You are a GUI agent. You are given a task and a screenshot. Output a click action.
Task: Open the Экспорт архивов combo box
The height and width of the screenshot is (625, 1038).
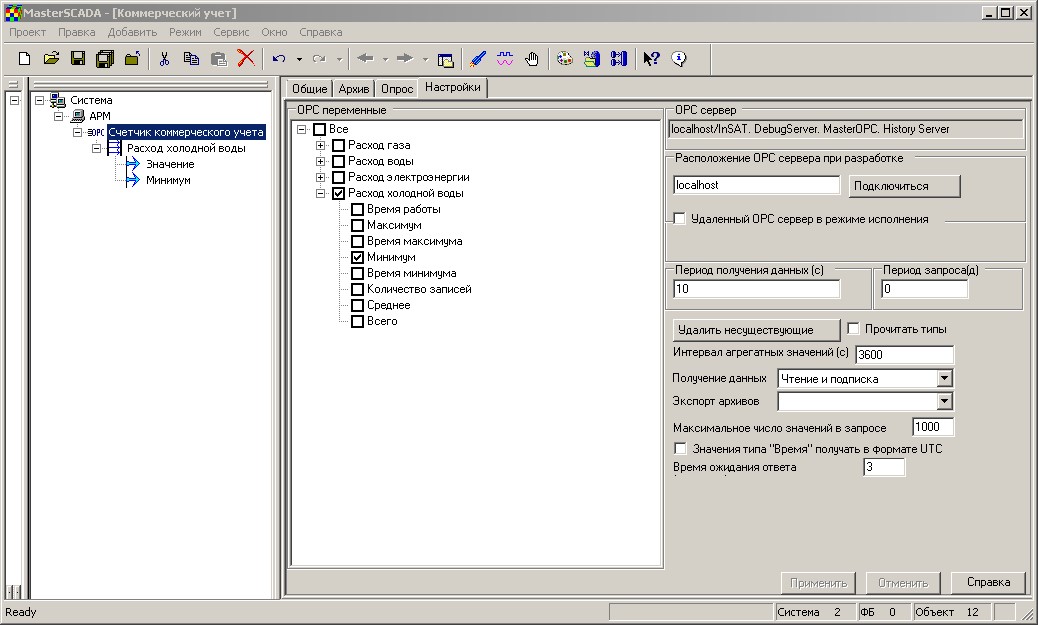pyautogui.click(x=945, y=401)
